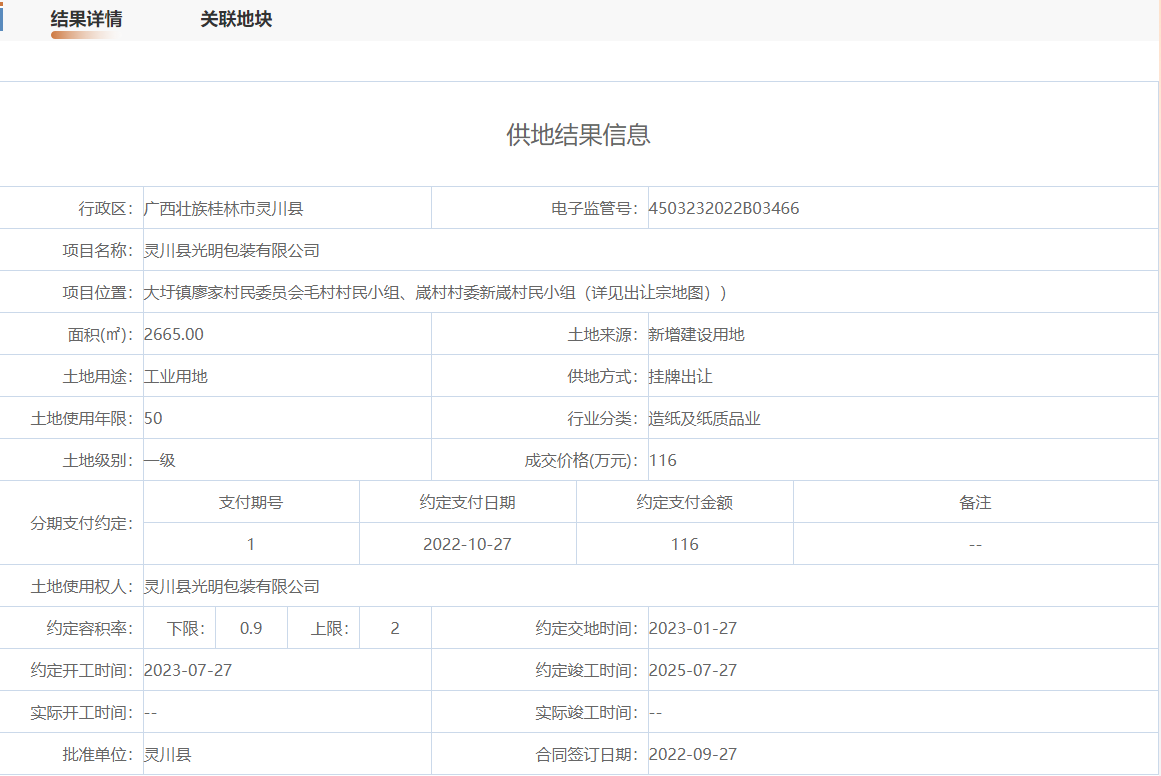Open the 关联地块 tab
This screenshot has width=1161, height=776.
236,20
